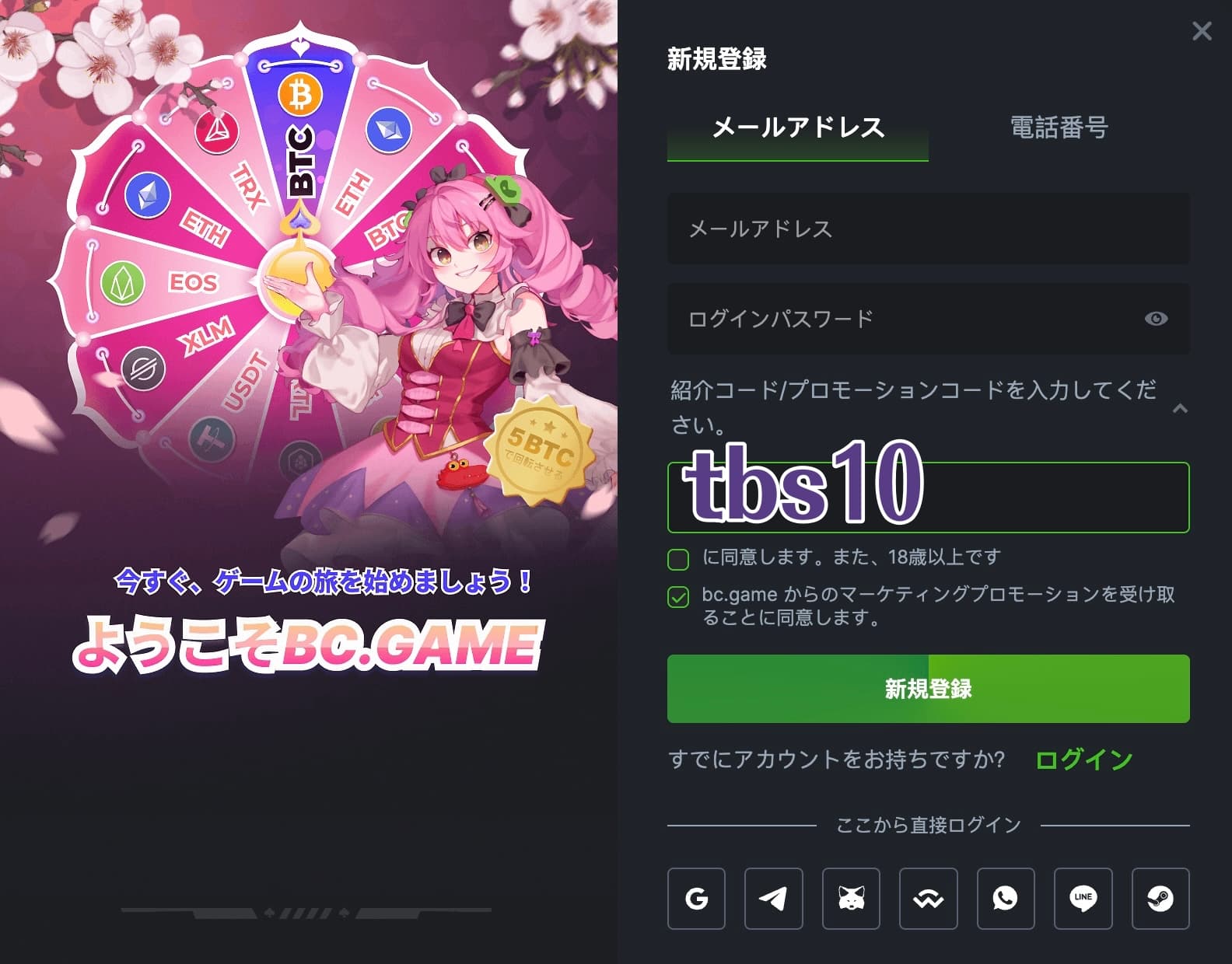1232x964 pixels.
Task: Collapse the 紹介コード section chevron
Action: [1180, 408]
